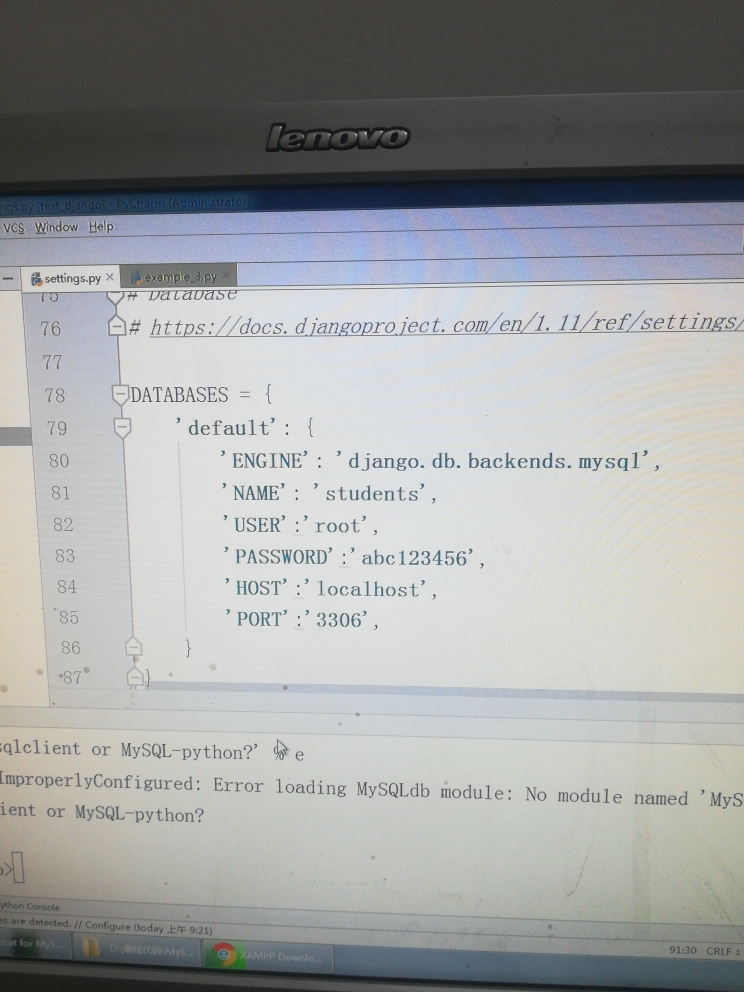The height and width of the screenshot is (992, 744).
Task: Click the DATABASES variable name
Action: pos(179,395)
